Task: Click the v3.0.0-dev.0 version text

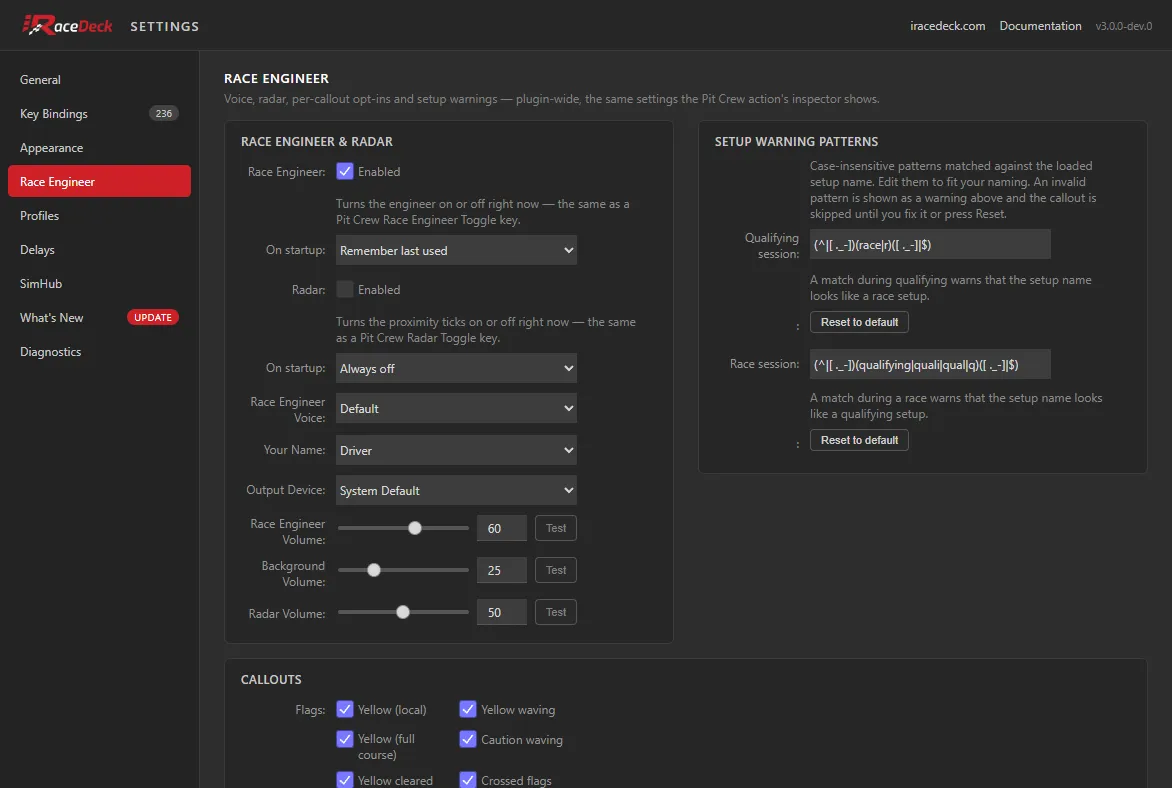Action: tap(1123, 26)
